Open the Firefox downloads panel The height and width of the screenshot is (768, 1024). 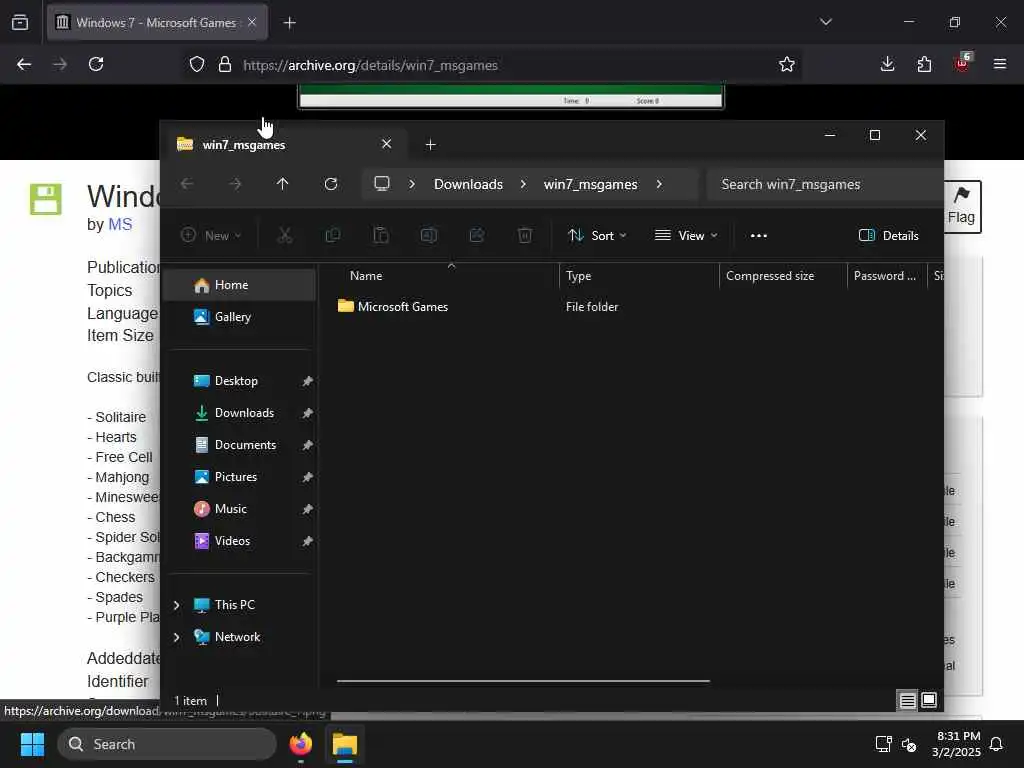pos(887,64)
